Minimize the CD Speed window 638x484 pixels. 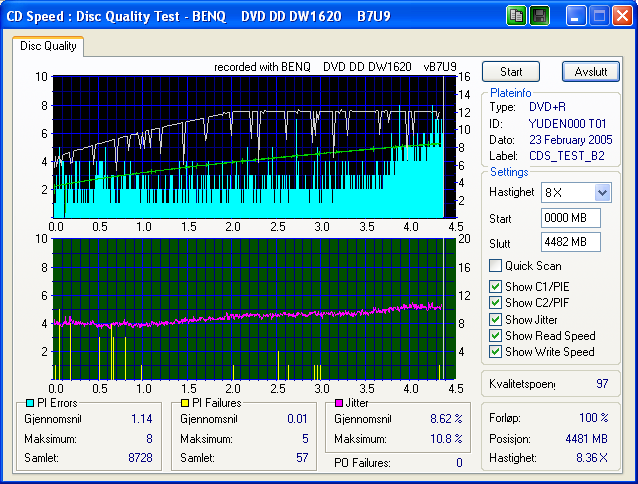point(575,16)
